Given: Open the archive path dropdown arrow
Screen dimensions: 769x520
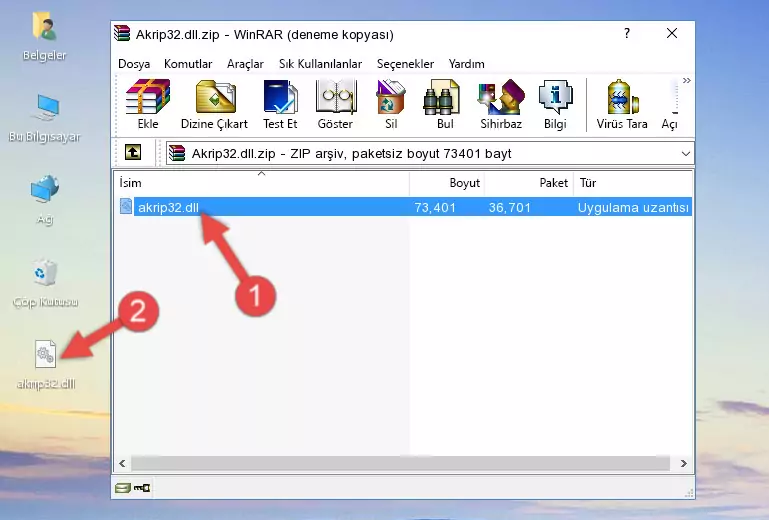Looking at the screenshot, I should pos(686,154).
